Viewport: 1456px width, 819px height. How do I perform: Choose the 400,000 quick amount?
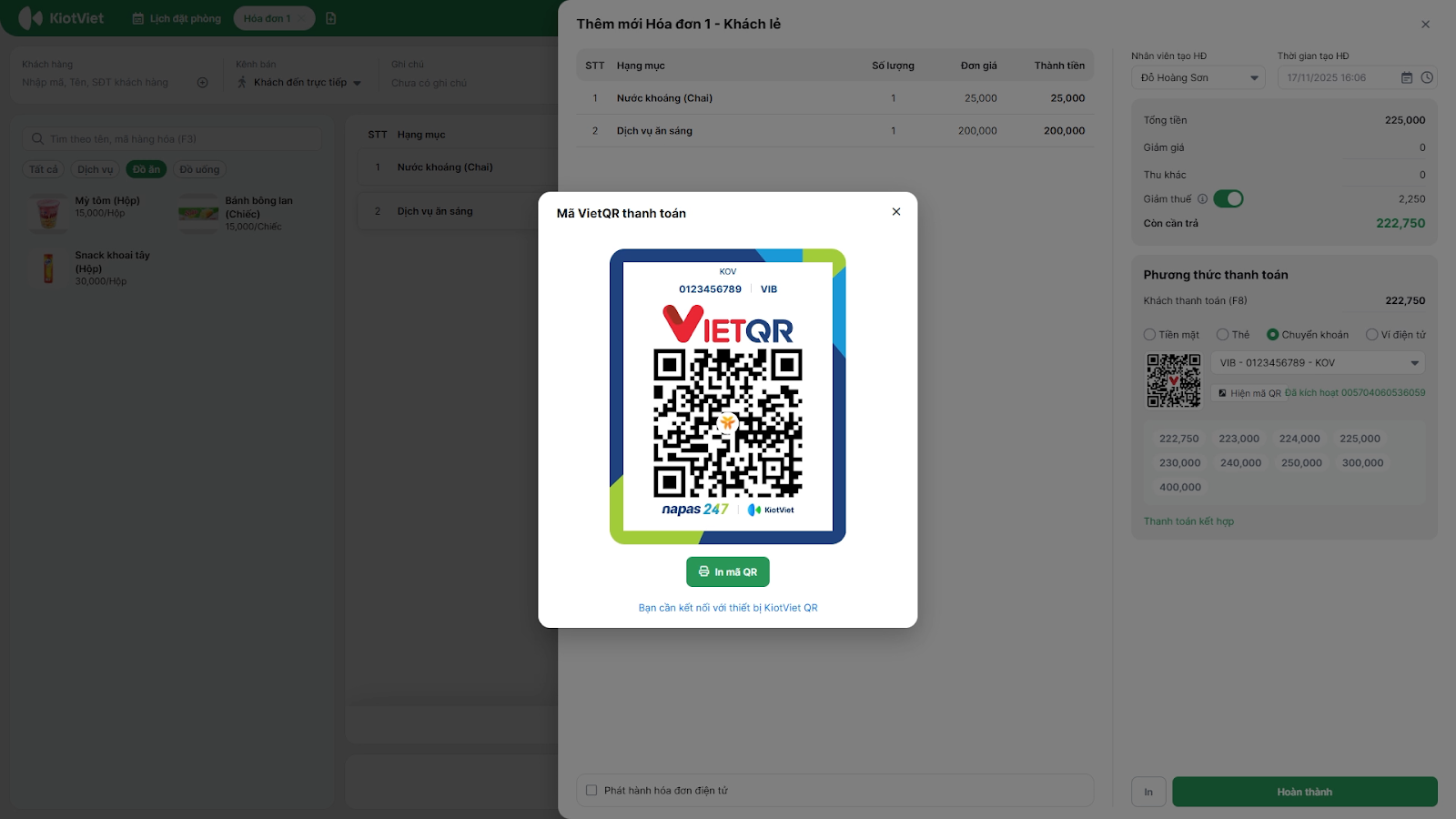tap(1180, 488)
